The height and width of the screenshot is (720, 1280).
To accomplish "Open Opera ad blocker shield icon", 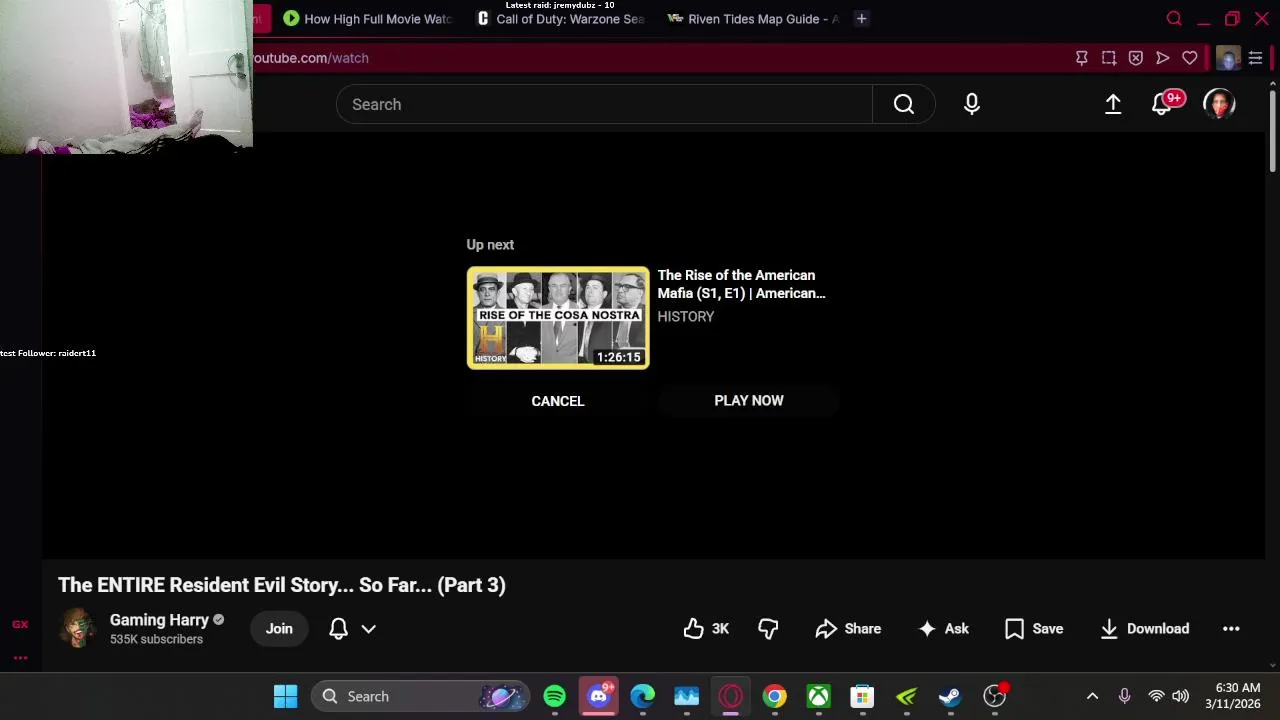I will click(1136, 58).
